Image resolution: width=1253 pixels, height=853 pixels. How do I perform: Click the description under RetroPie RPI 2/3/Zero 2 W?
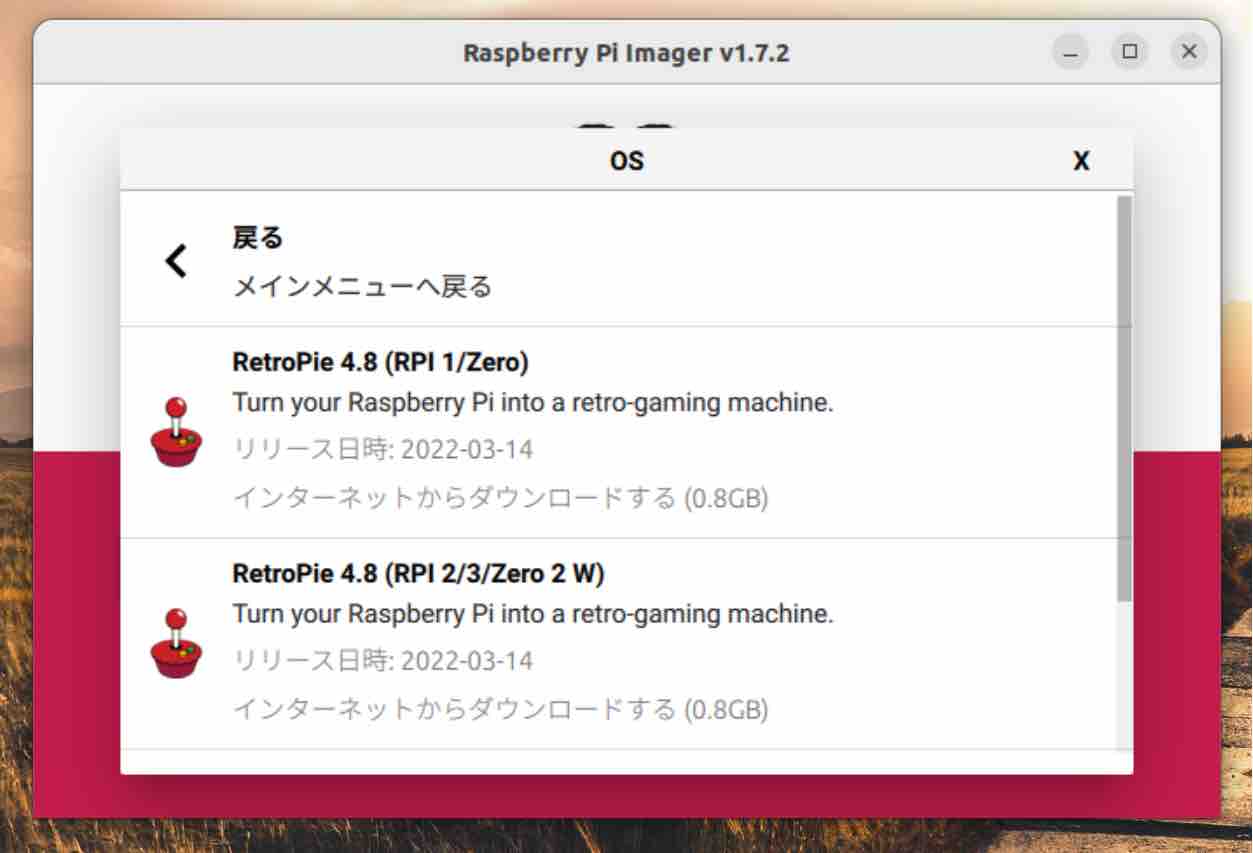point(532,614)
